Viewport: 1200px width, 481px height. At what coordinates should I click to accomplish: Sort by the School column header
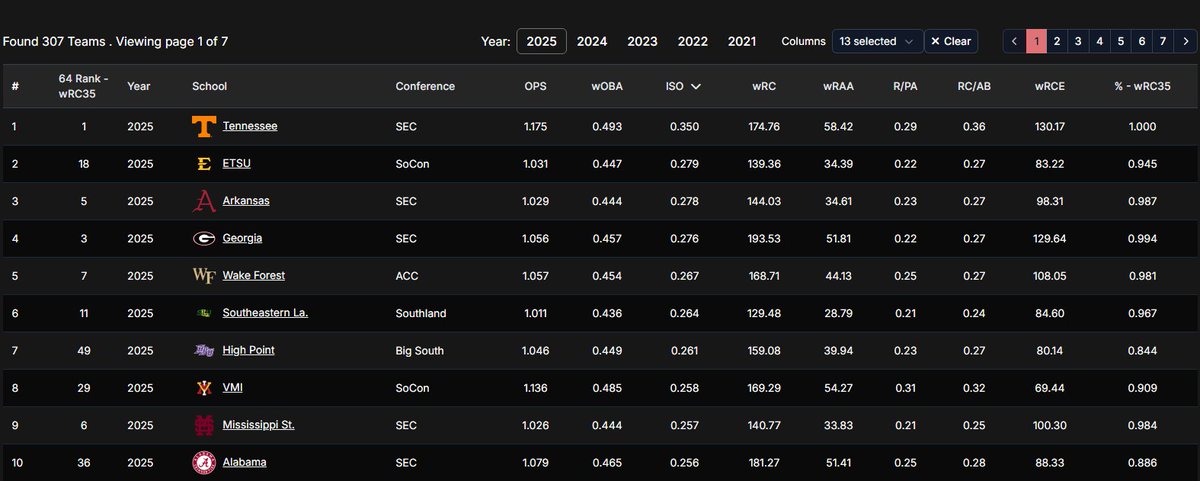pos(209,86)
